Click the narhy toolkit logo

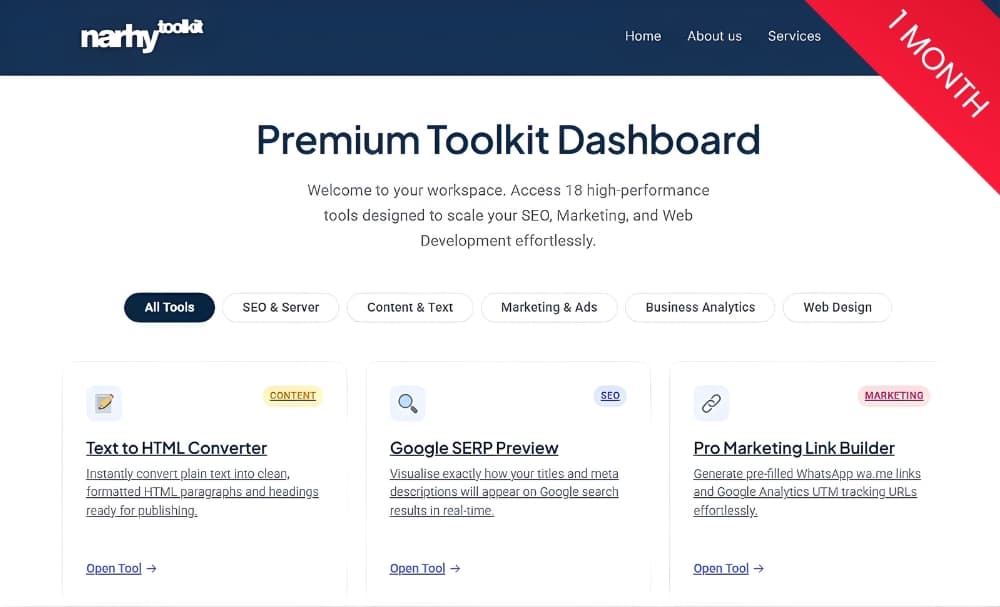coord(142,36)
